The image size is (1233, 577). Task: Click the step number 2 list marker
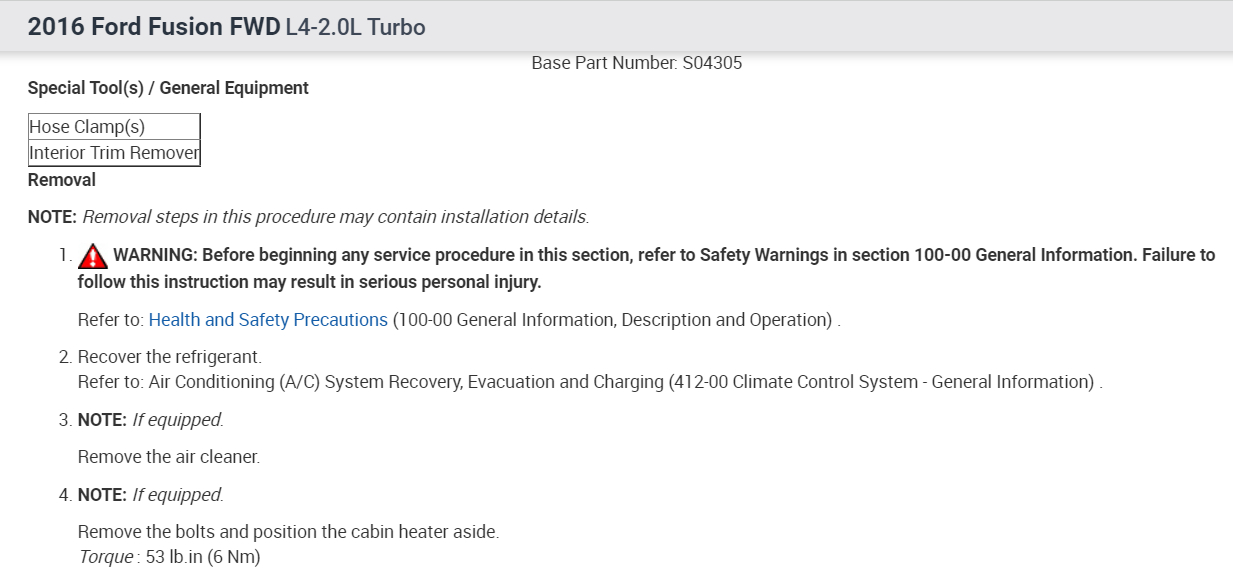click(64, 357)
